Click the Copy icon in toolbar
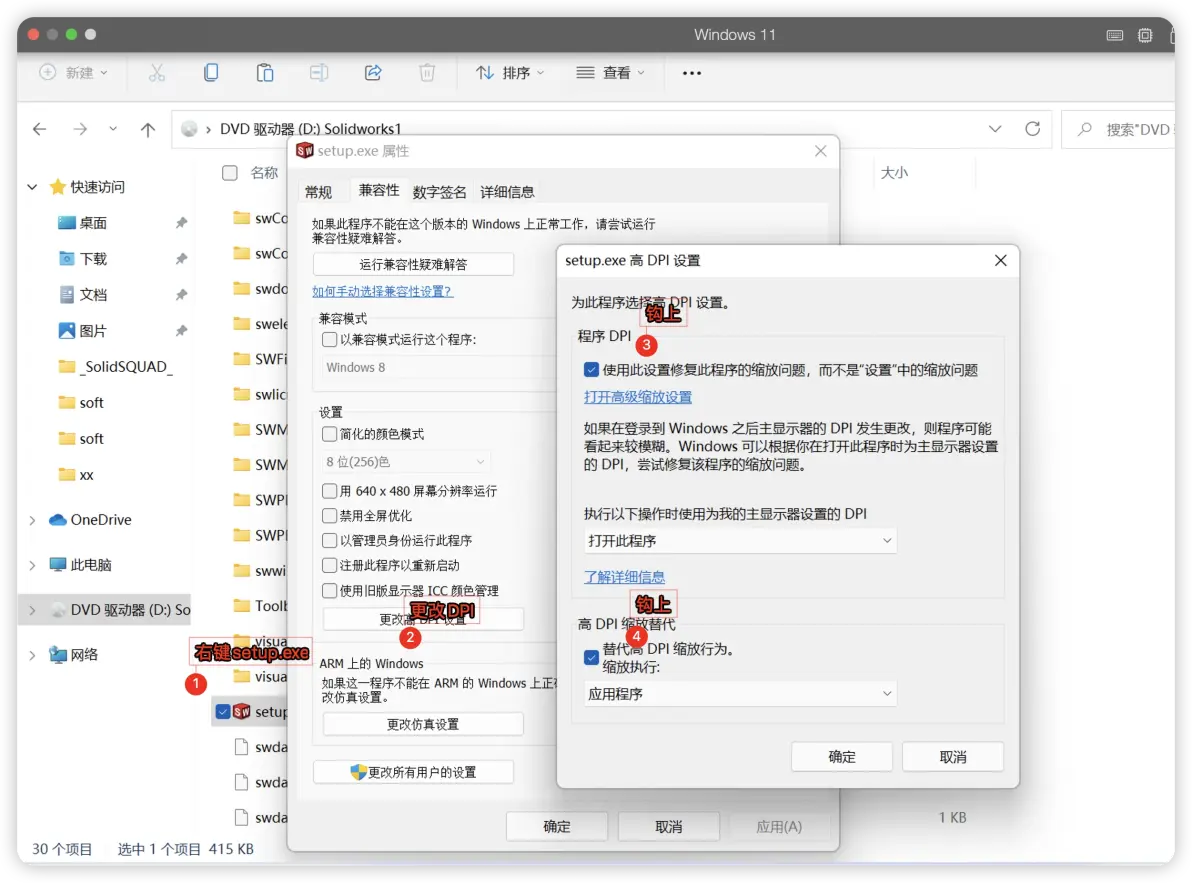This screenshot has width=1192, height=883. (211, 73)
